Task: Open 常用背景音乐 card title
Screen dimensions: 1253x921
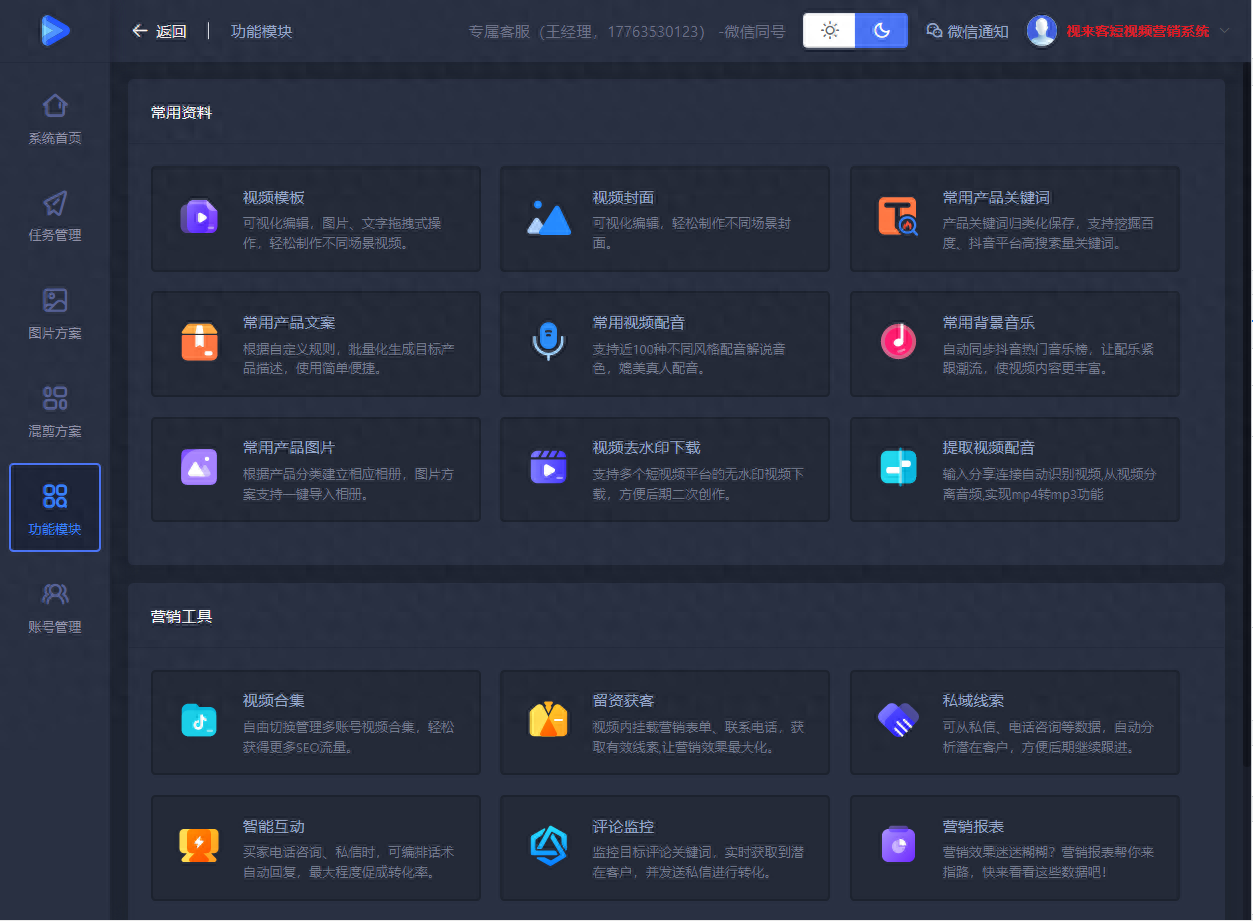Action: click(x=989, y=322)
